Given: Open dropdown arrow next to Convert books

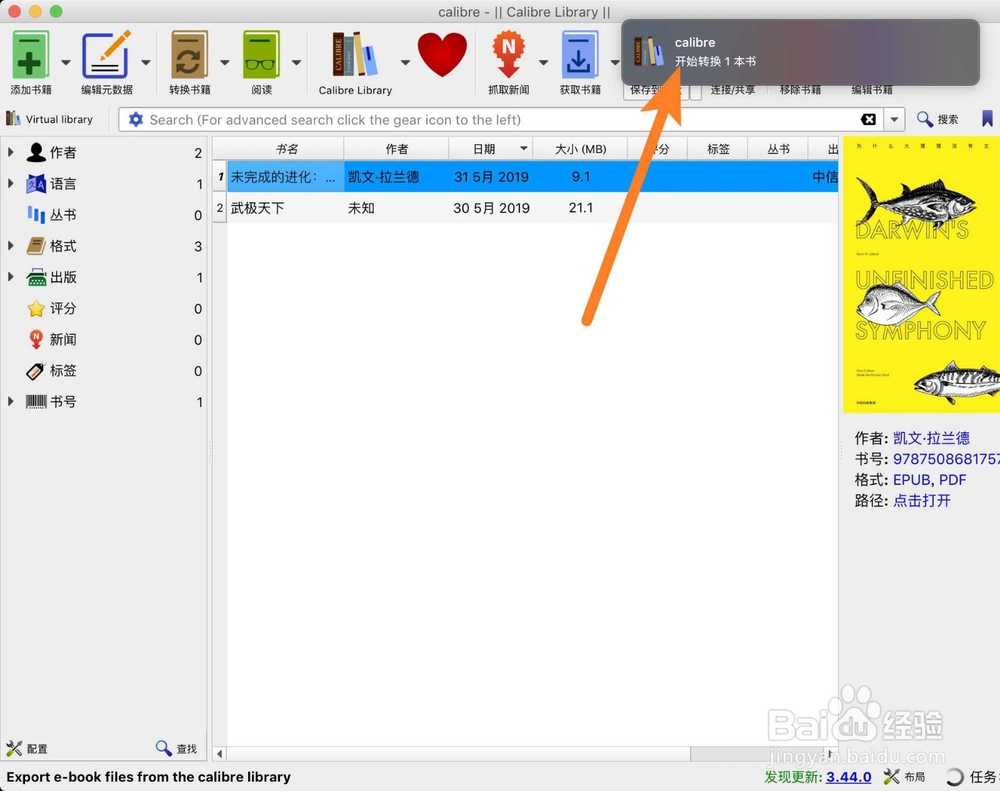Looking at the screenshot, I should [x=224, y=63].
